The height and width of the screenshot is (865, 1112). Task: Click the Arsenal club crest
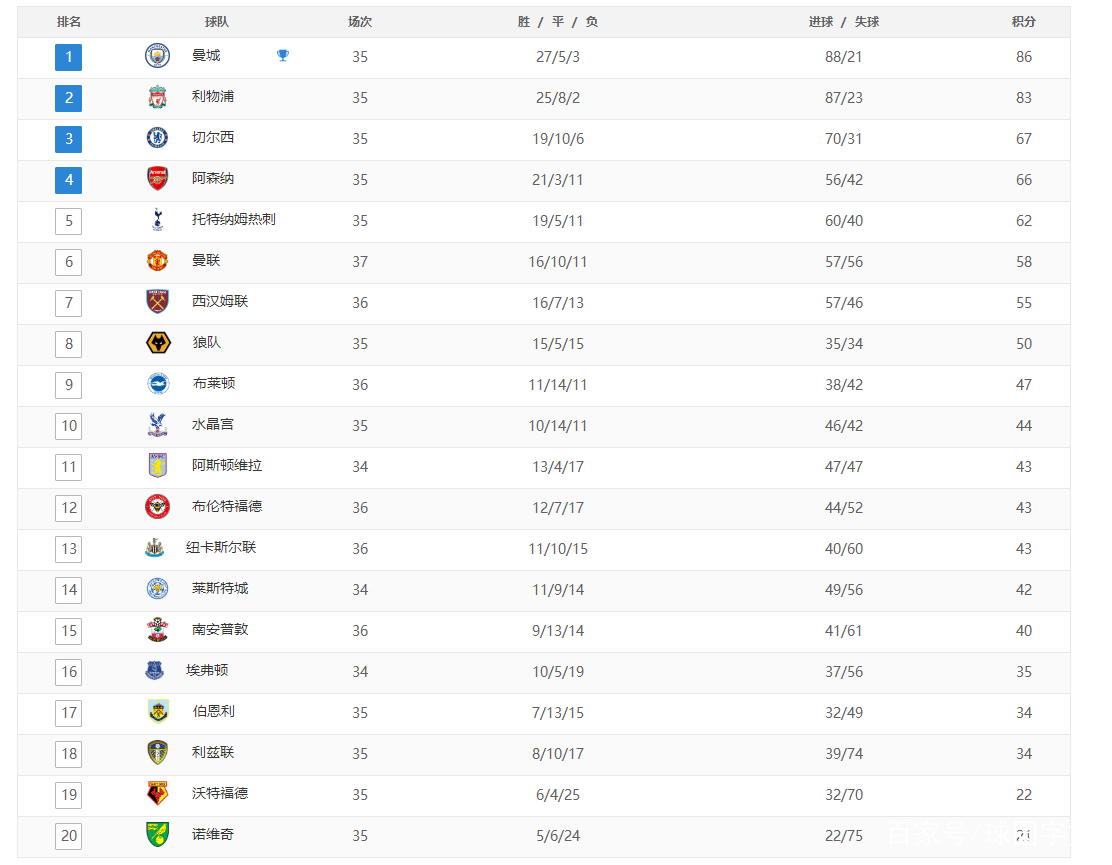pos(157,179)
